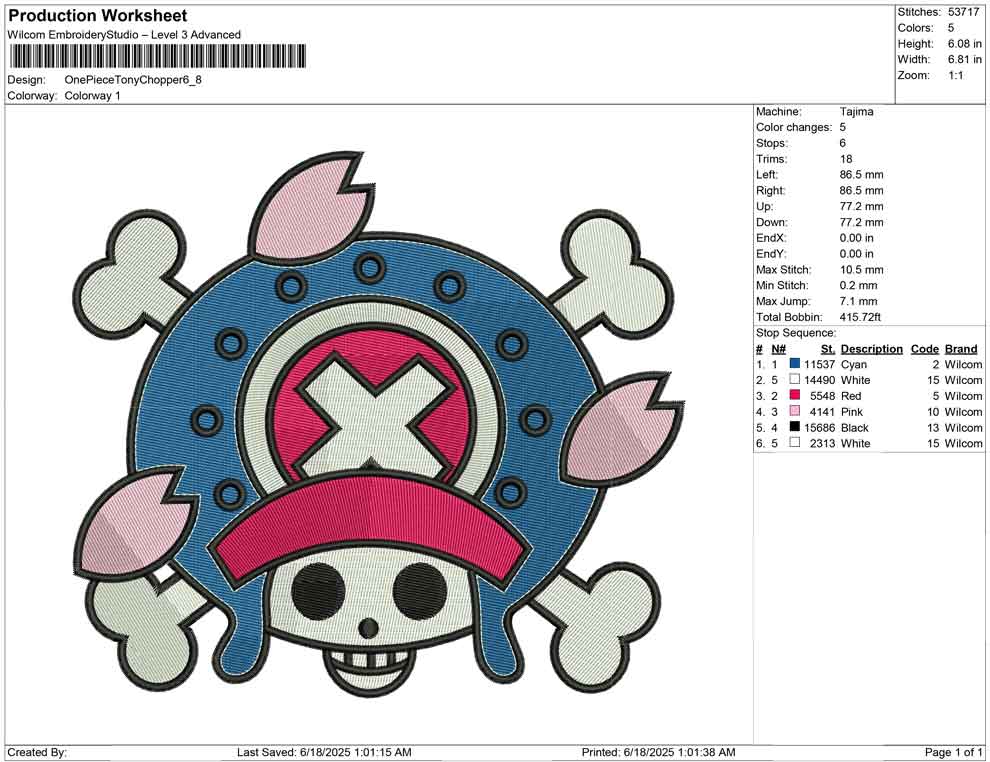Click the Width value '6.81 in'
Screen dimensions: 990x762
[x=964, y=59]
